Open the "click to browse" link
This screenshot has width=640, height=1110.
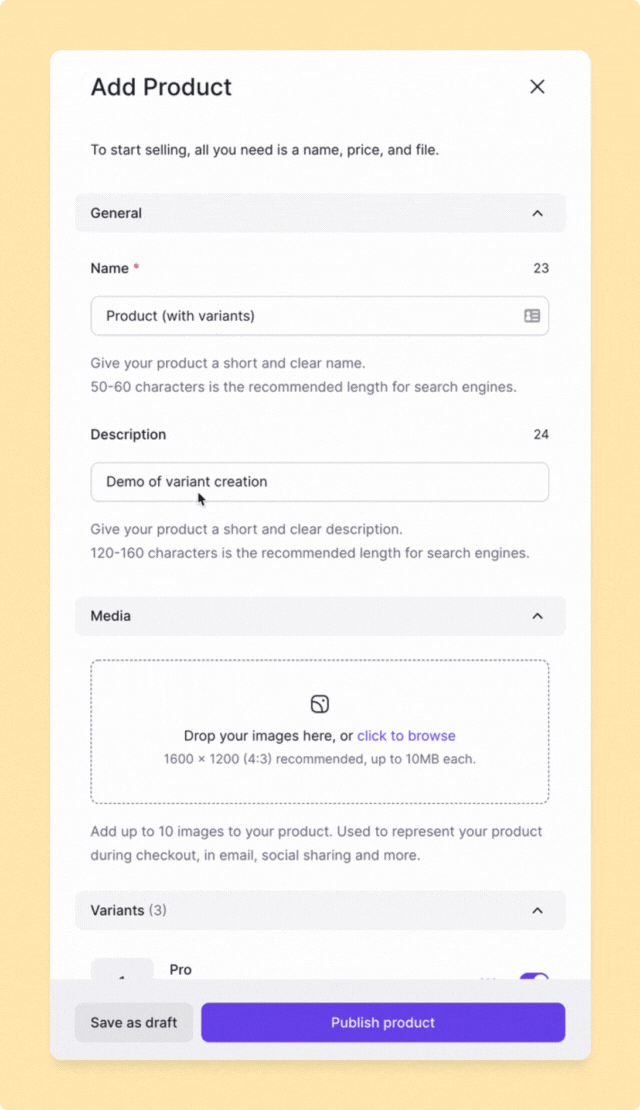[406, 736]
